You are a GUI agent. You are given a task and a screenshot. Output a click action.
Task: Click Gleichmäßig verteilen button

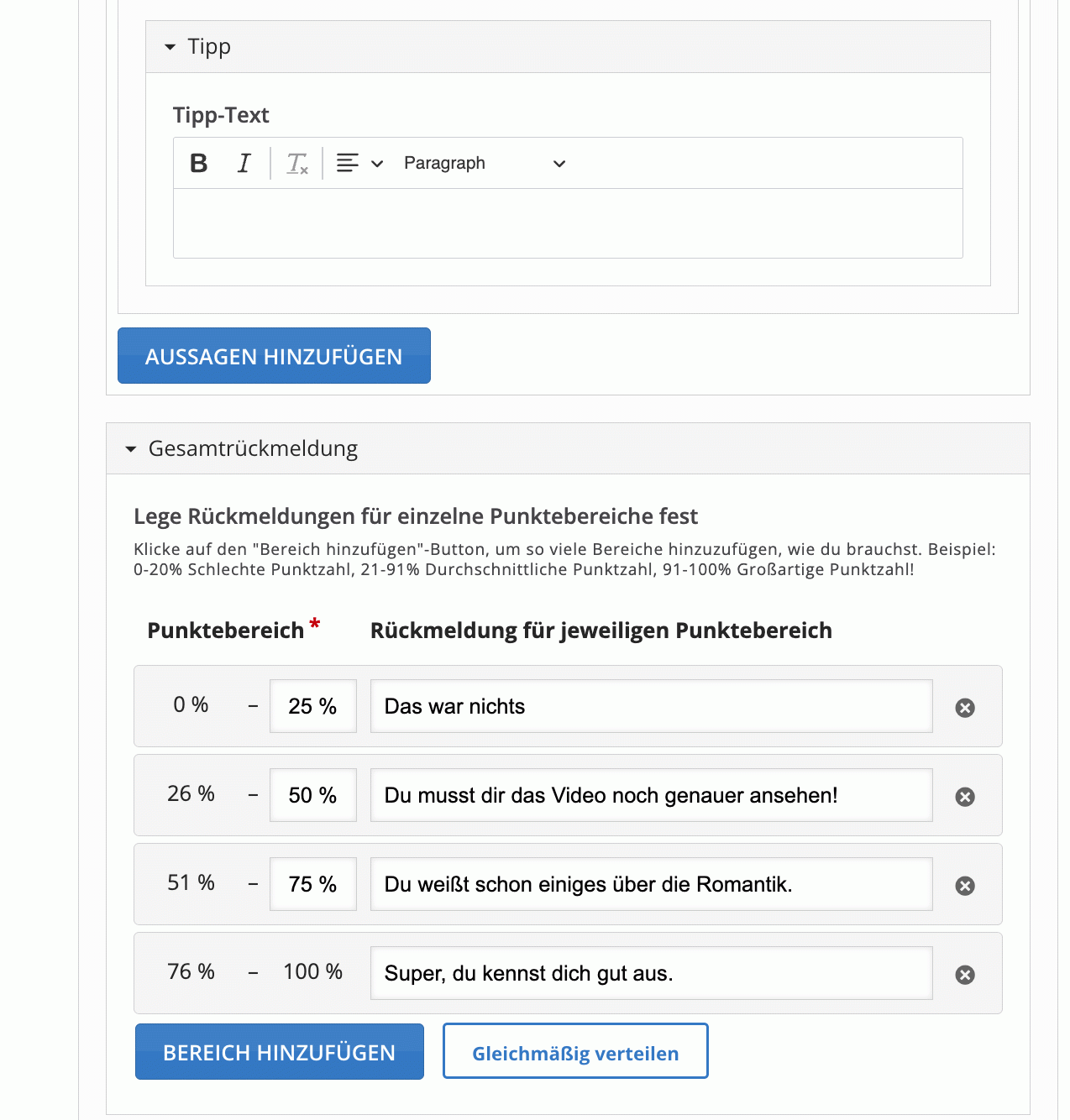[x=575, y=1052]
